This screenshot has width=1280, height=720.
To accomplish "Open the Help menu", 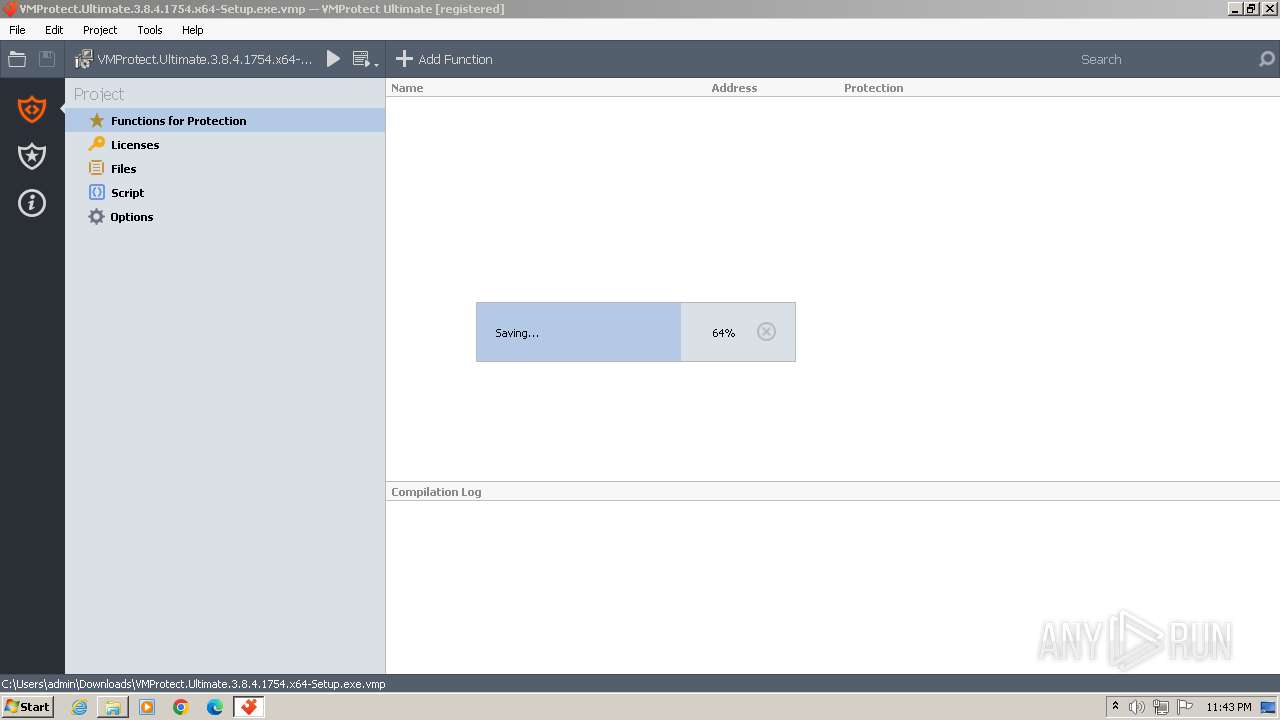I will click(x=193, y=30).
